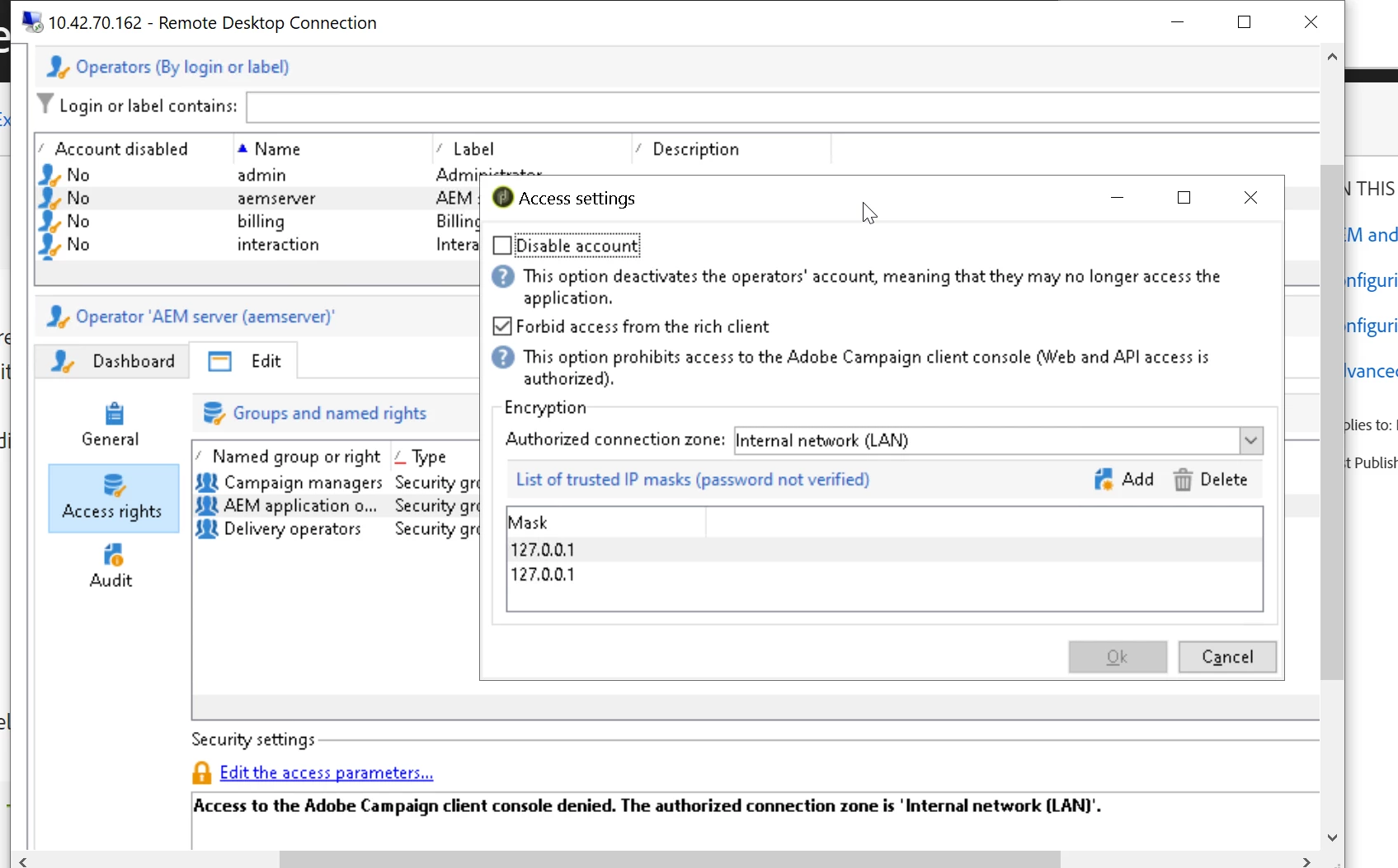Open the Audit section icon
This screenshot has height=868, width=1398.
pos(114,554)
